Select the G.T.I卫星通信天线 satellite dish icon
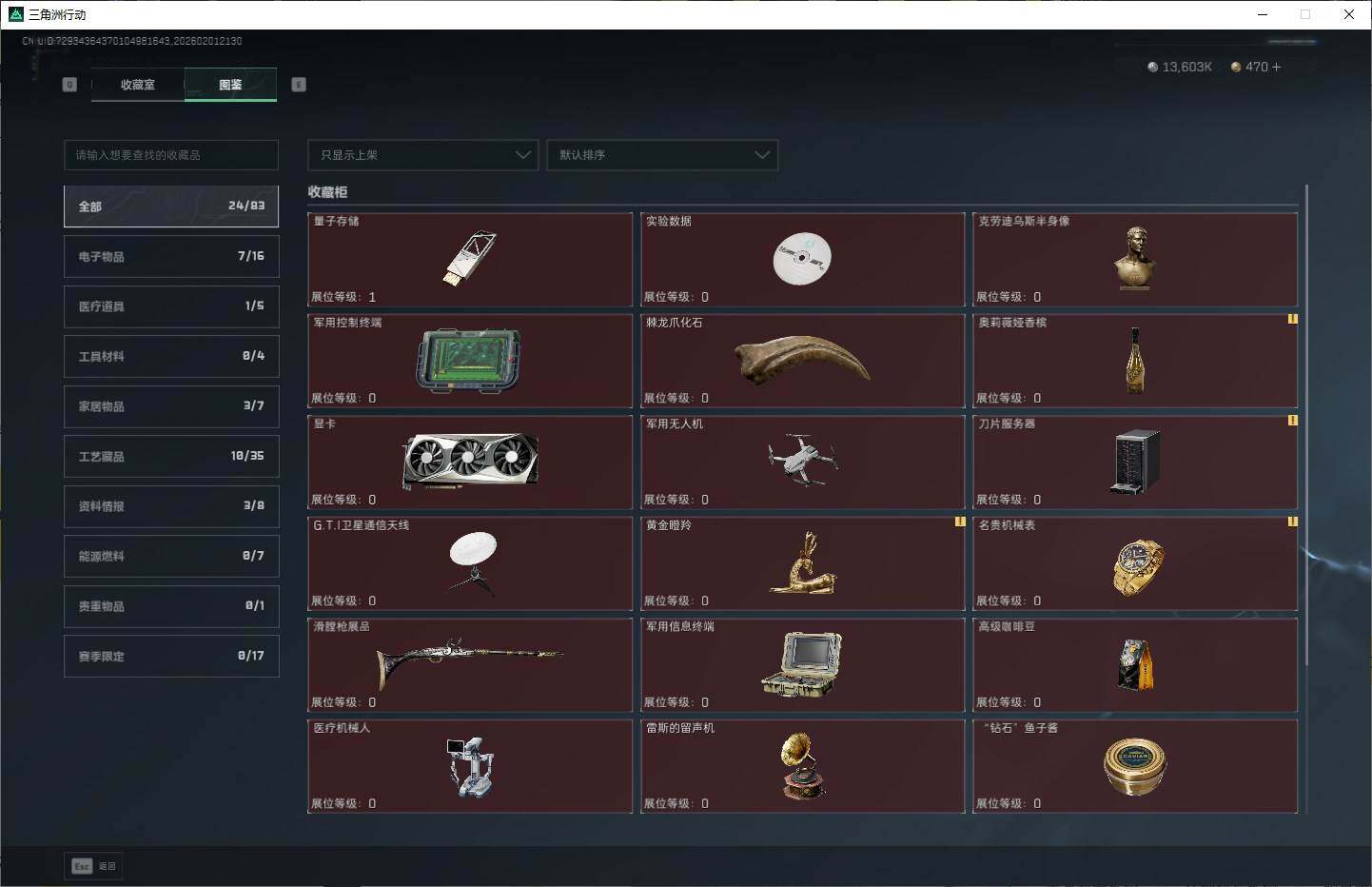The height and width of the screenshot is (887, 1372). click(473, 562)
